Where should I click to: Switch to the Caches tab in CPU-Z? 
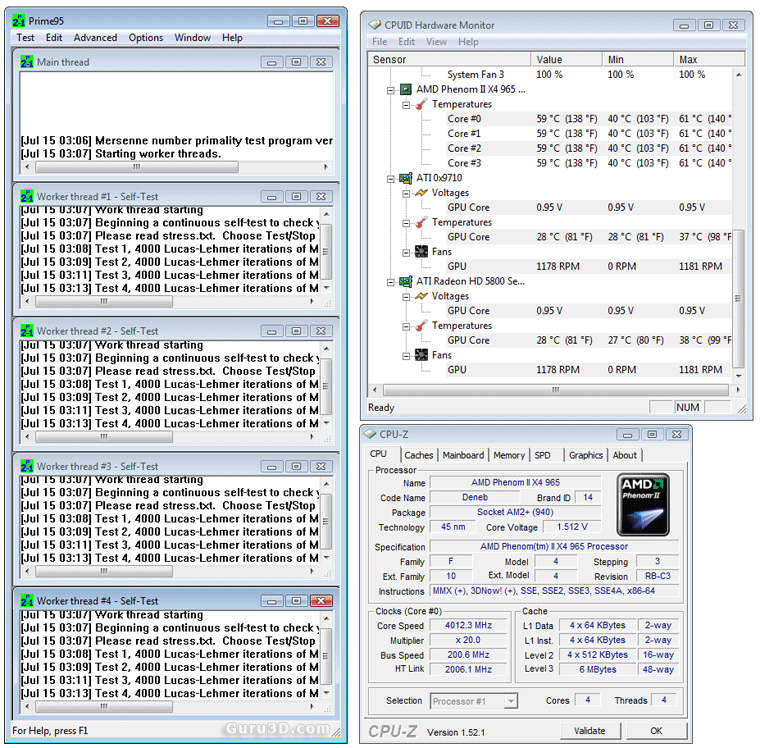418,456
